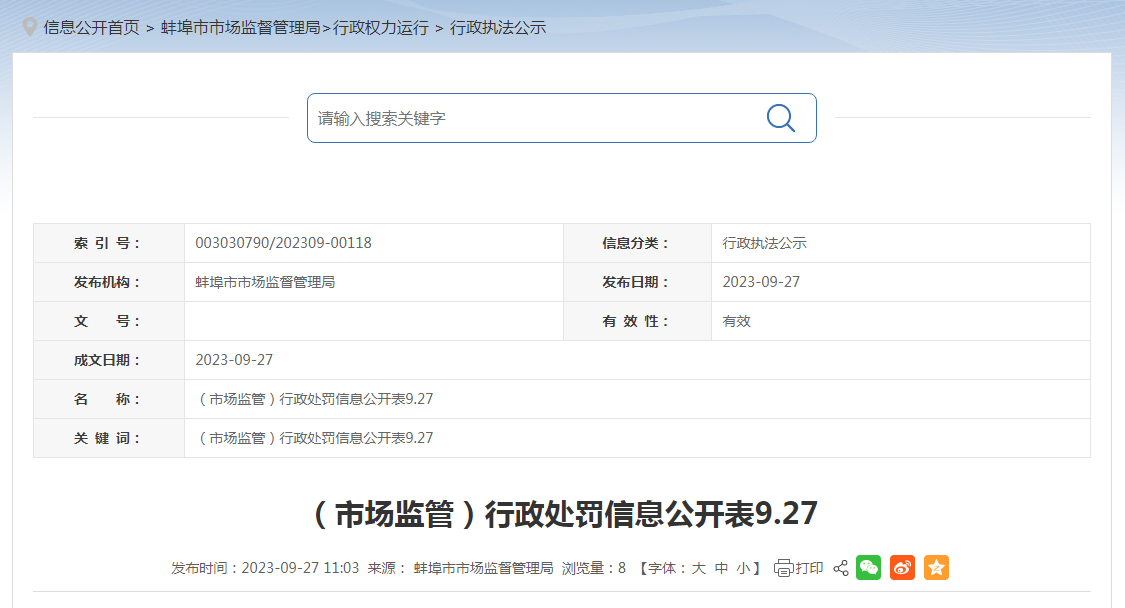The height and width of the screenshot is (608, 1125).
Task: Click the 行政执法公示 category value in table
Action: click(x=764, y=243)
